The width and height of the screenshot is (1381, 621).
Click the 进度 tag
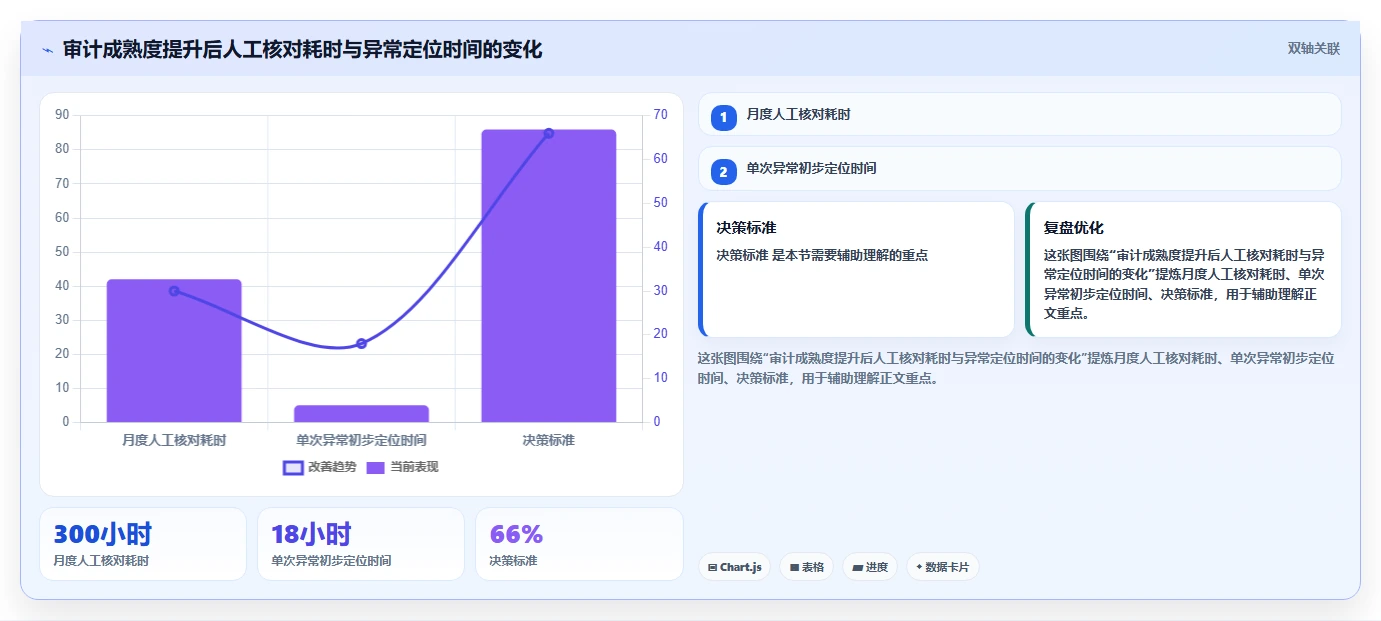point(870,567)
